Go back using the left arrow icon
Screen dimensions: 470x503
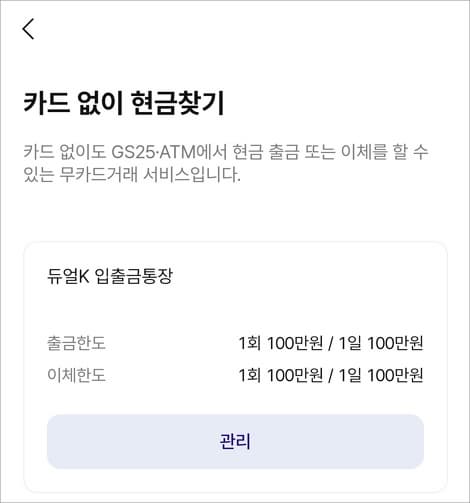[28, 29]
